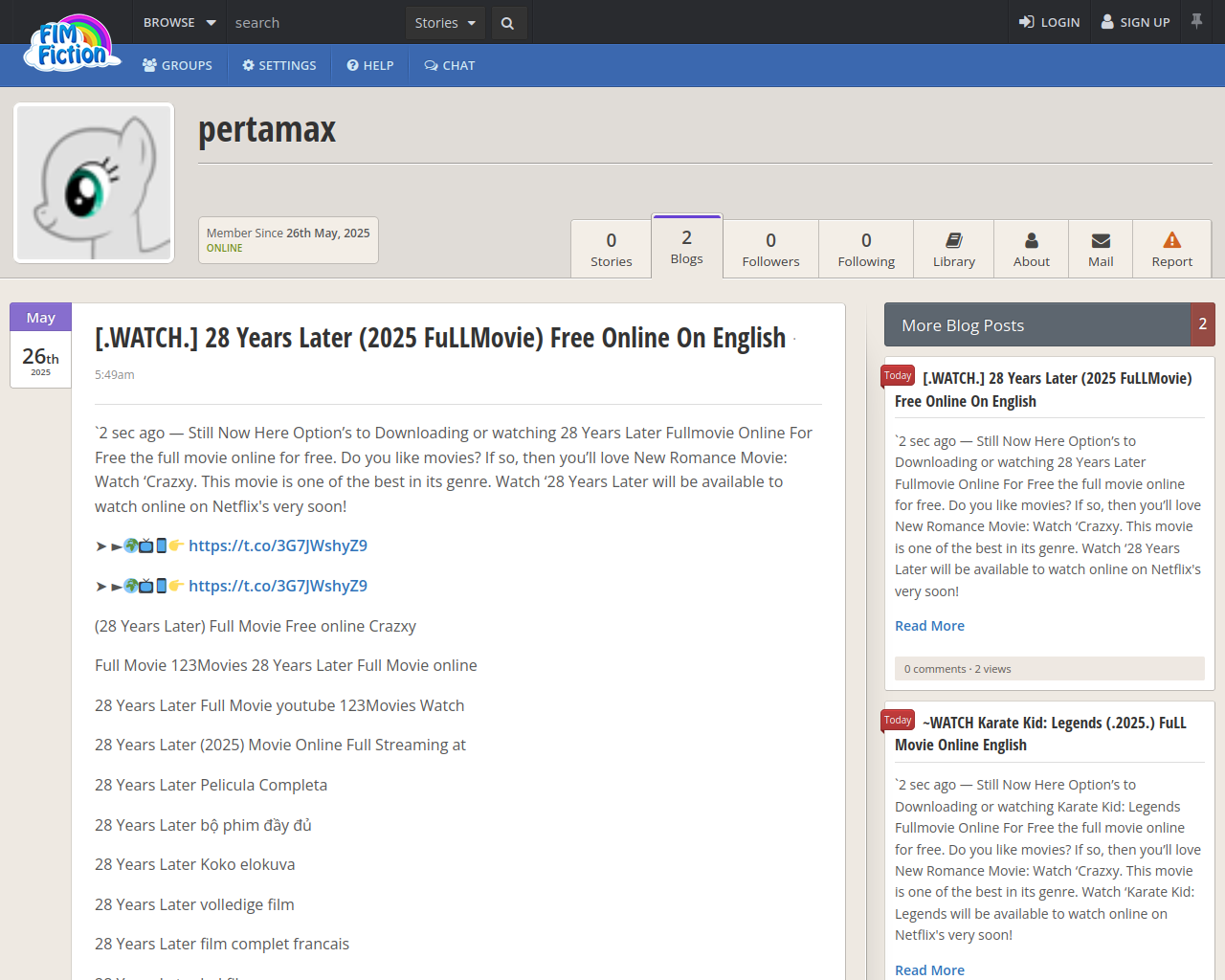Open the Settings menu item
Screen dimensions: 1225x980
[x=279, y=65]
